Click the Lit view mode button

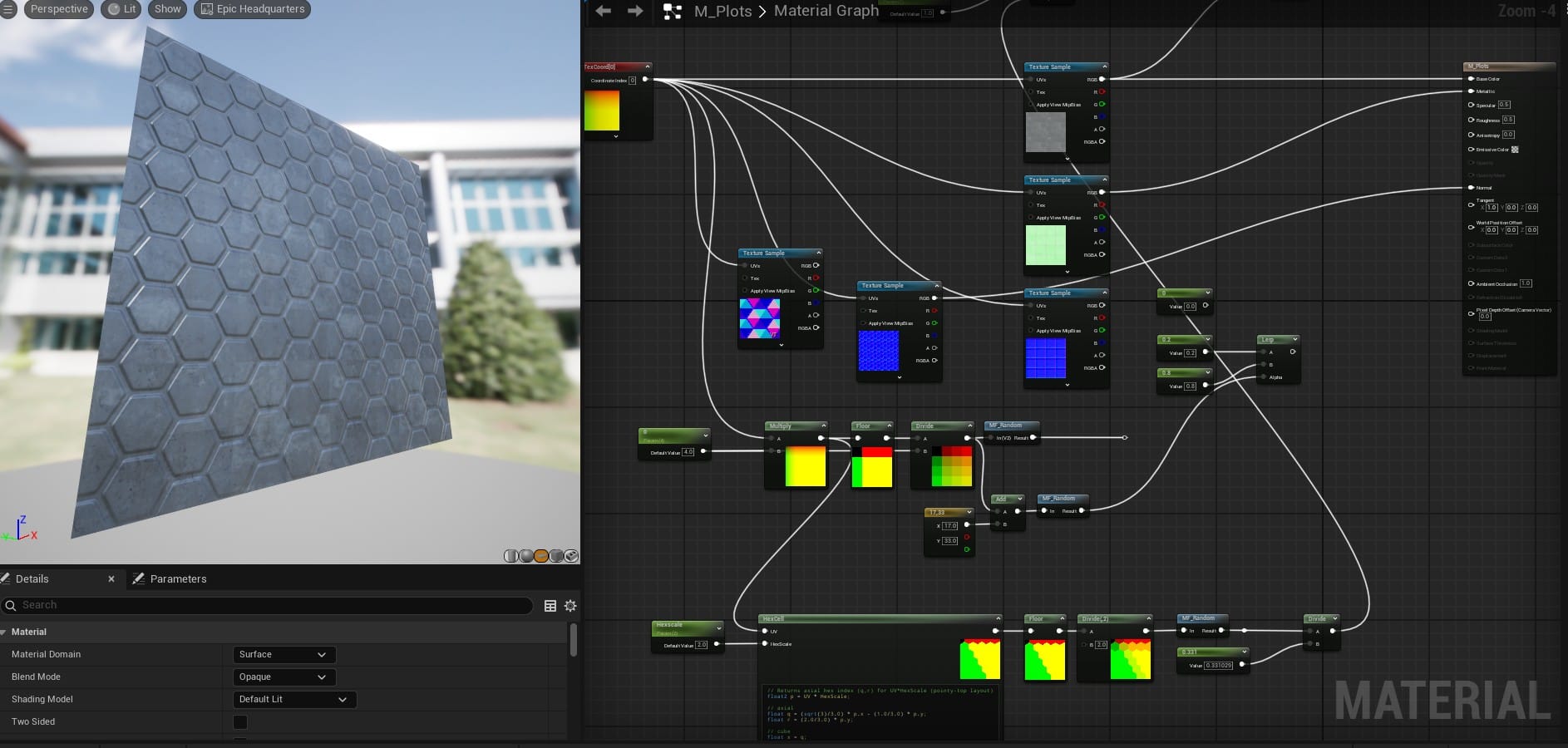click(x=122, y=9)
